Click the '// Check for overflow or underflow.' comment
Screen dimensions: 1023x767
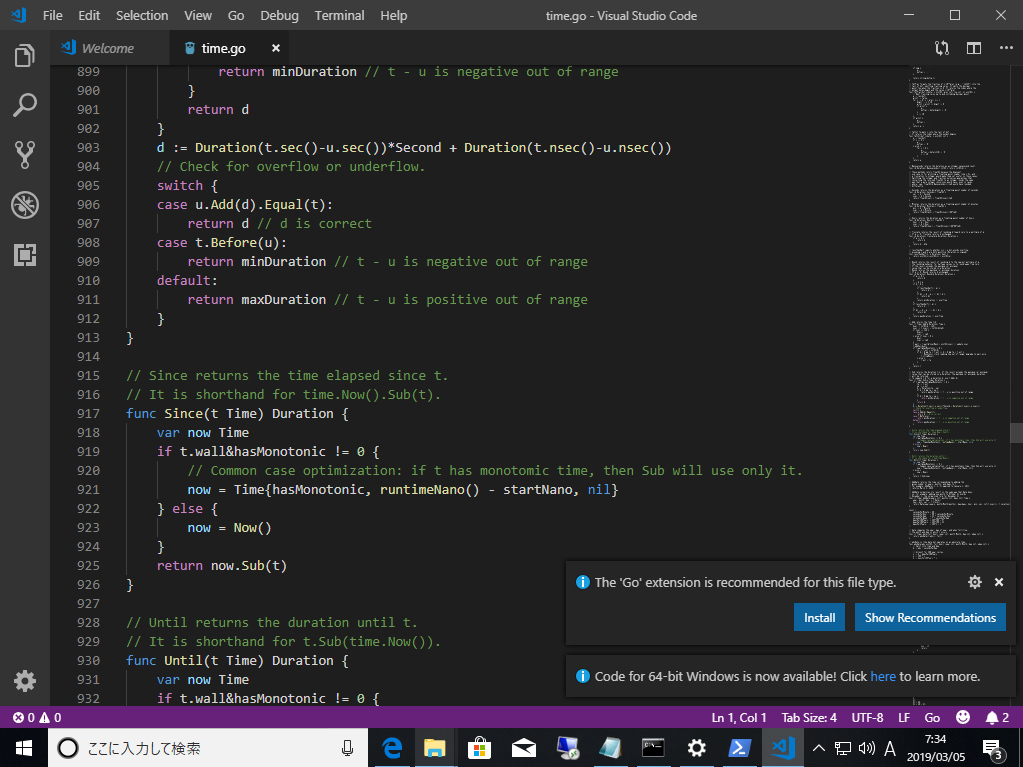click(291, 166)
